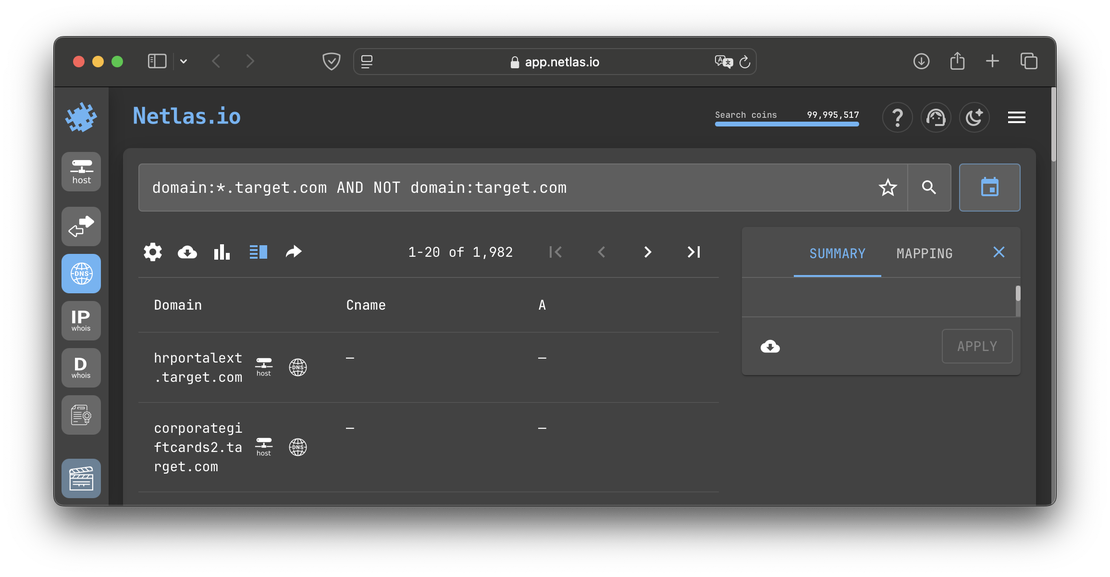Viewport: 1110px width, 577px height.
Task: Click the APPLY button in the panel
Action: (x=976, y=346)
